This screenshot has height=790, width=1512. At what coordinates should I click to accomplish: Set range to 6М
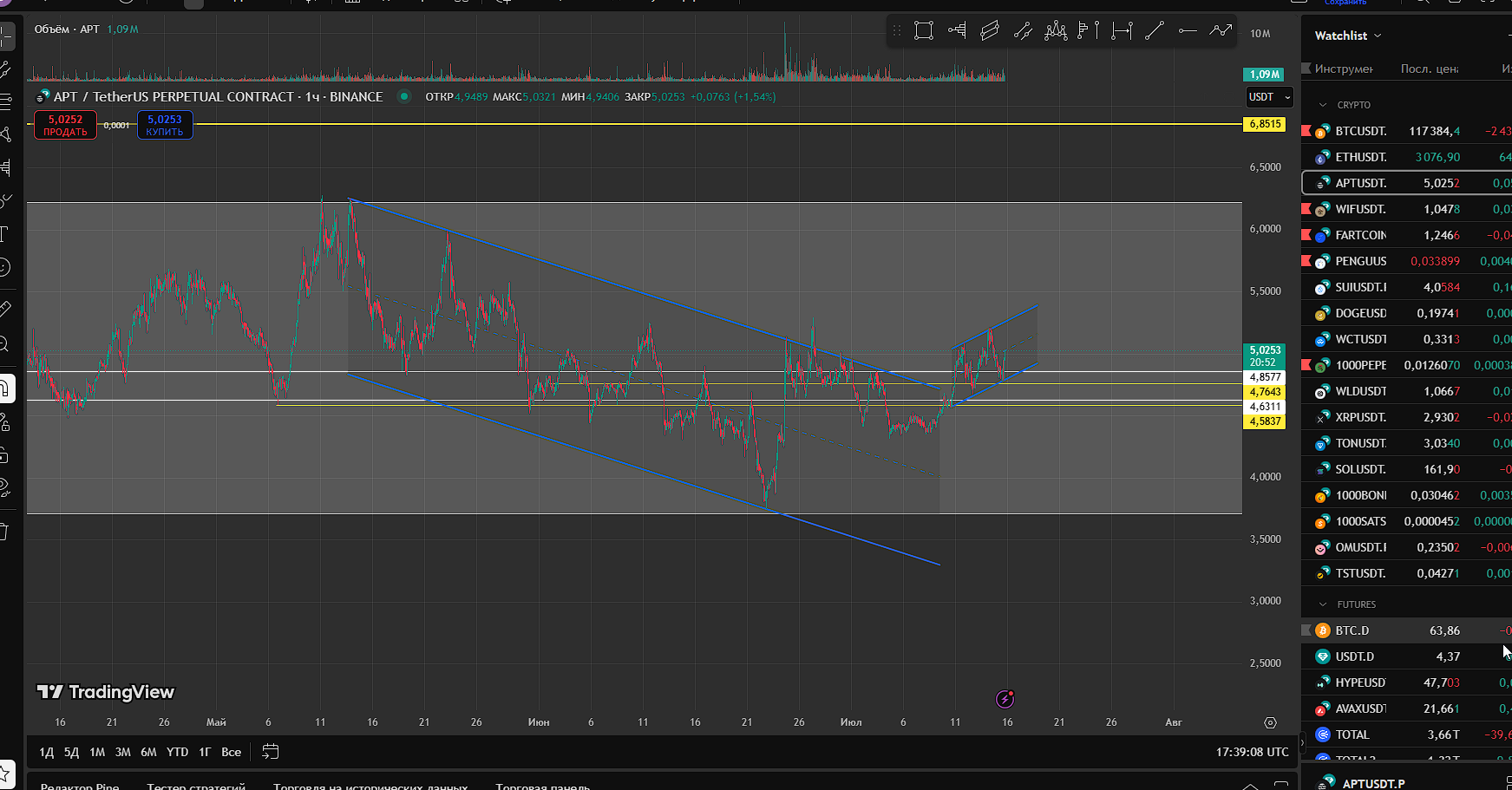(x=149, y=752)
